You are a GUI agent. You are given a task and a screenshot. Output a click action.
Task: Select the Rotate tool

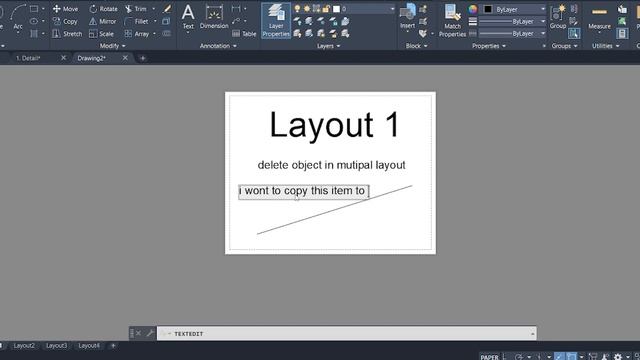coord(103,9)
